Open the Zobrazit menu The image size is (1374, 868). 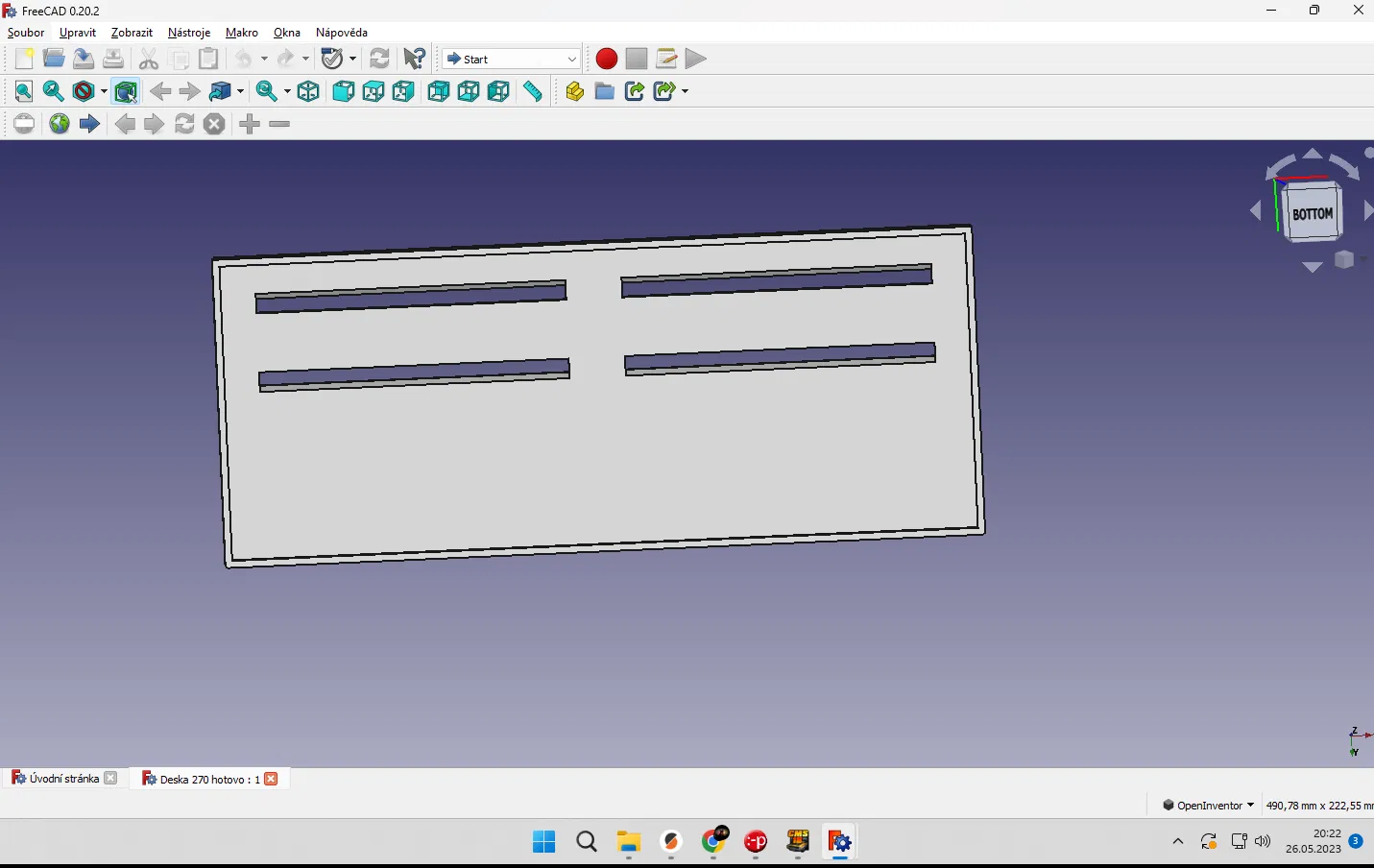(132, 33)
